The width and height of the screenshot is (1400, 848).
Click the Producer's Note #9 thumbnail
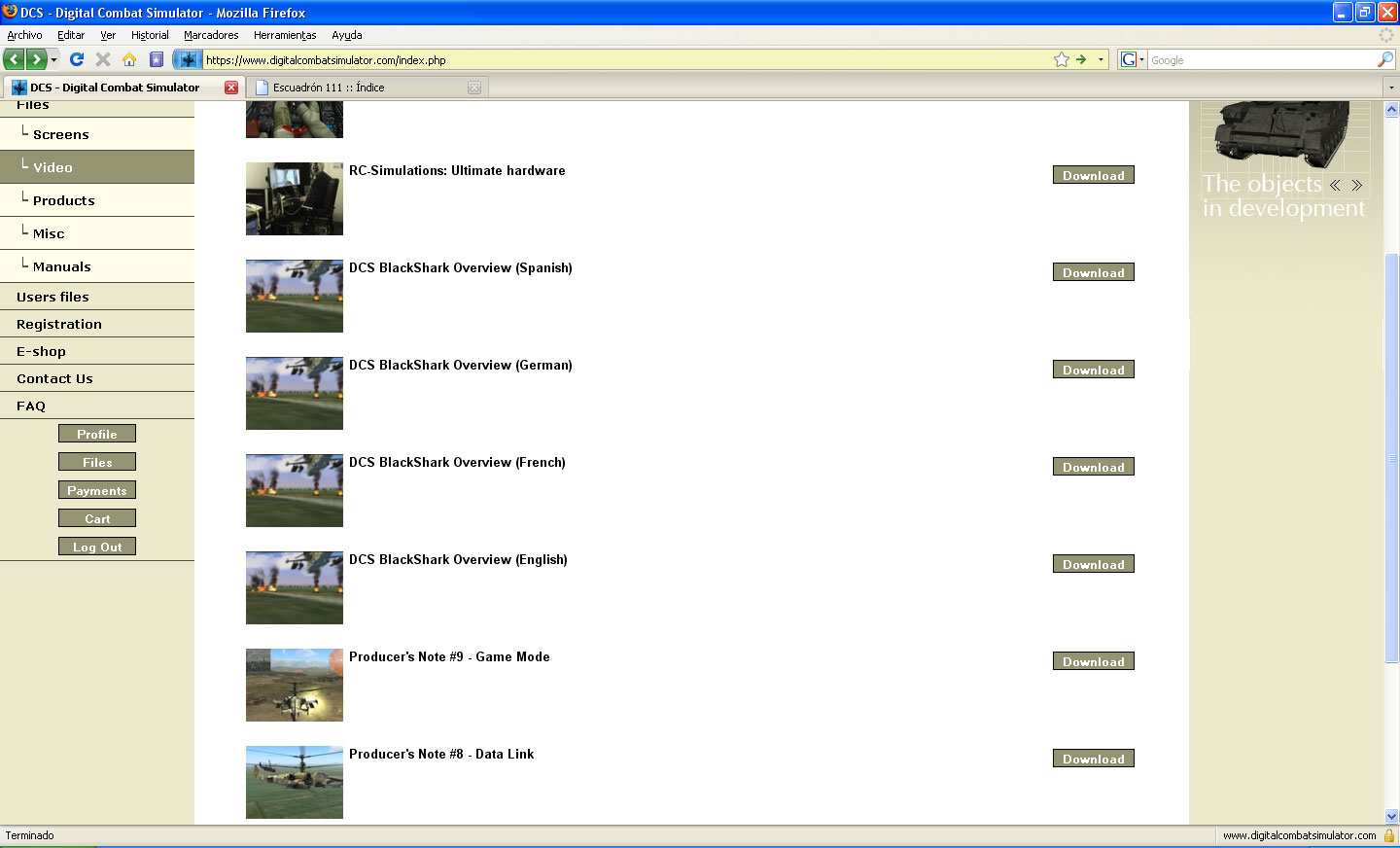[x=295, y=685]
